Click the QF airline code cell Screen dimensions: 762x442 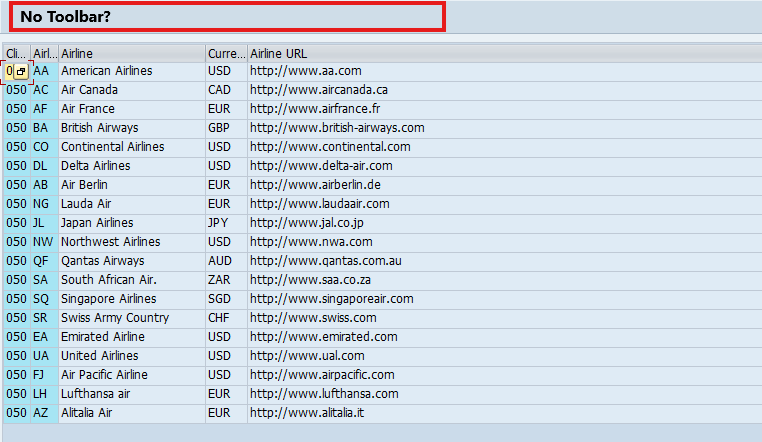[45, 261]
